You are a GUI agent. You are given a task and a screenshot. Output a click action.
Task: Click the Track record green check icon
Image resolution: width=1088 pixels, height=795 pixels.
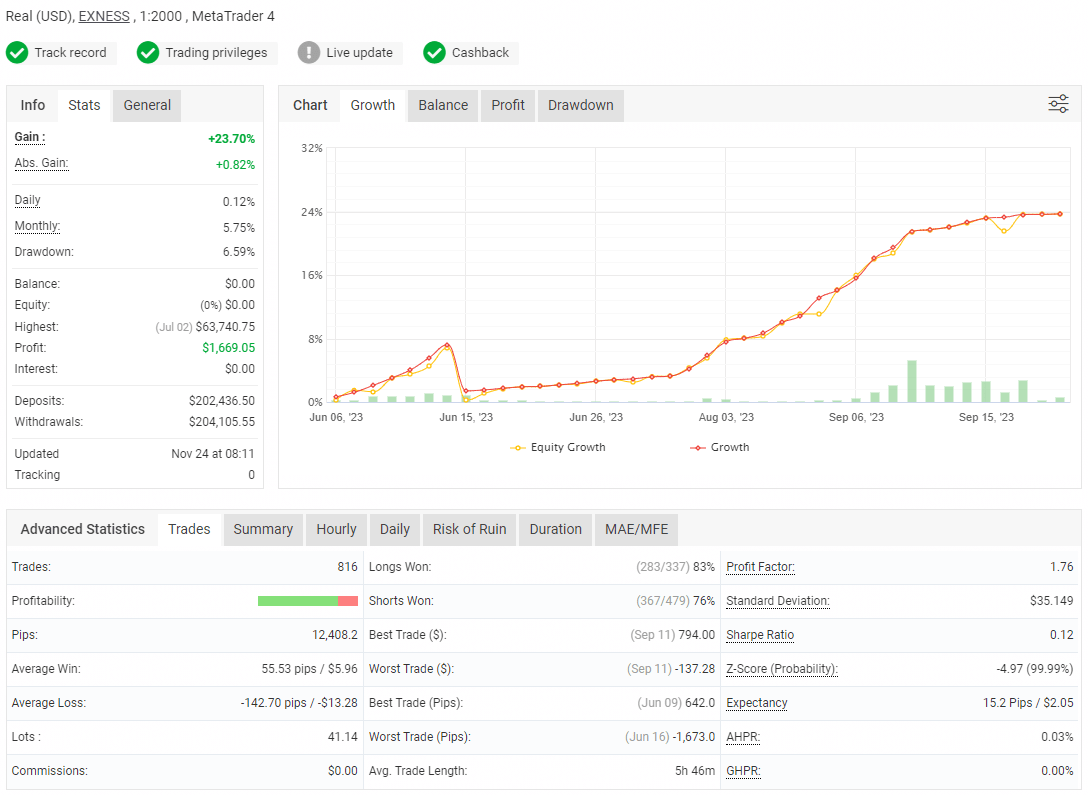point(17,52)
